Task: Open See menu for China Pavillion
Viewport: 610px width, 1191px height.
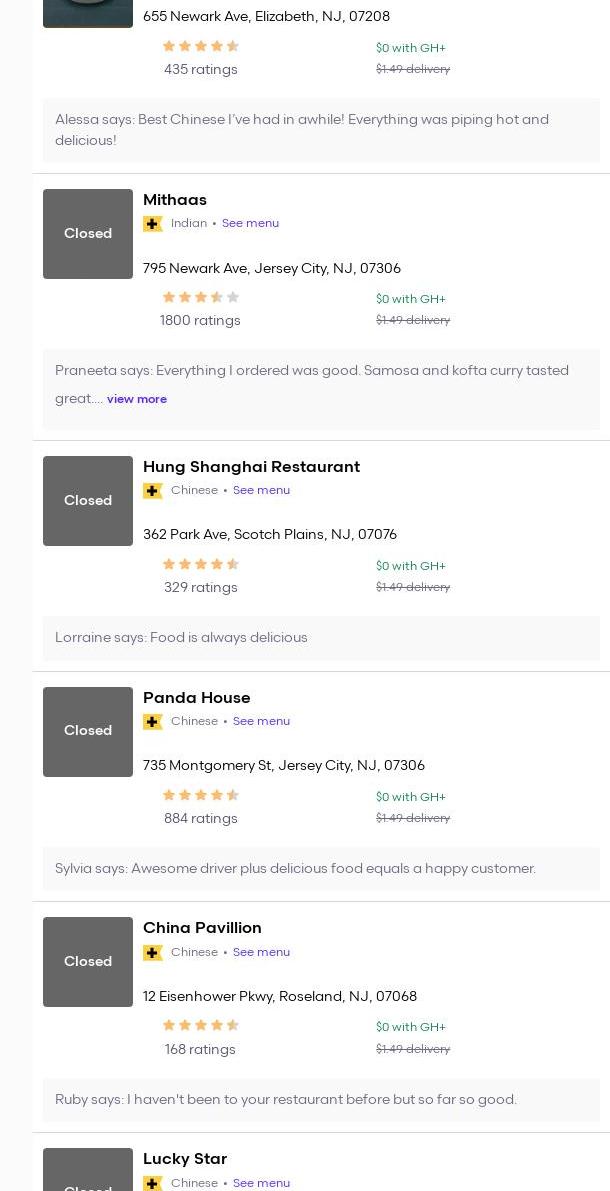Action: pos(261,952)
